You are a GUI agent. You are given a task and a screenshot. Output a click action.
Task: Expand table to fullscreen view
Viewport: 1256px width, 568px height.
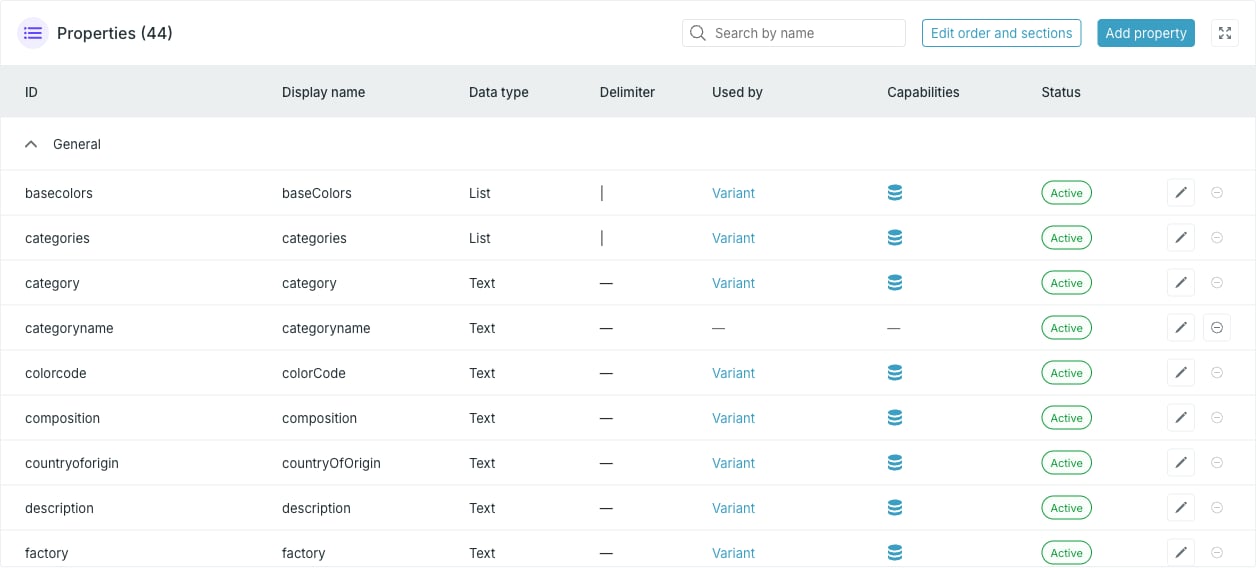[1224, 33]
